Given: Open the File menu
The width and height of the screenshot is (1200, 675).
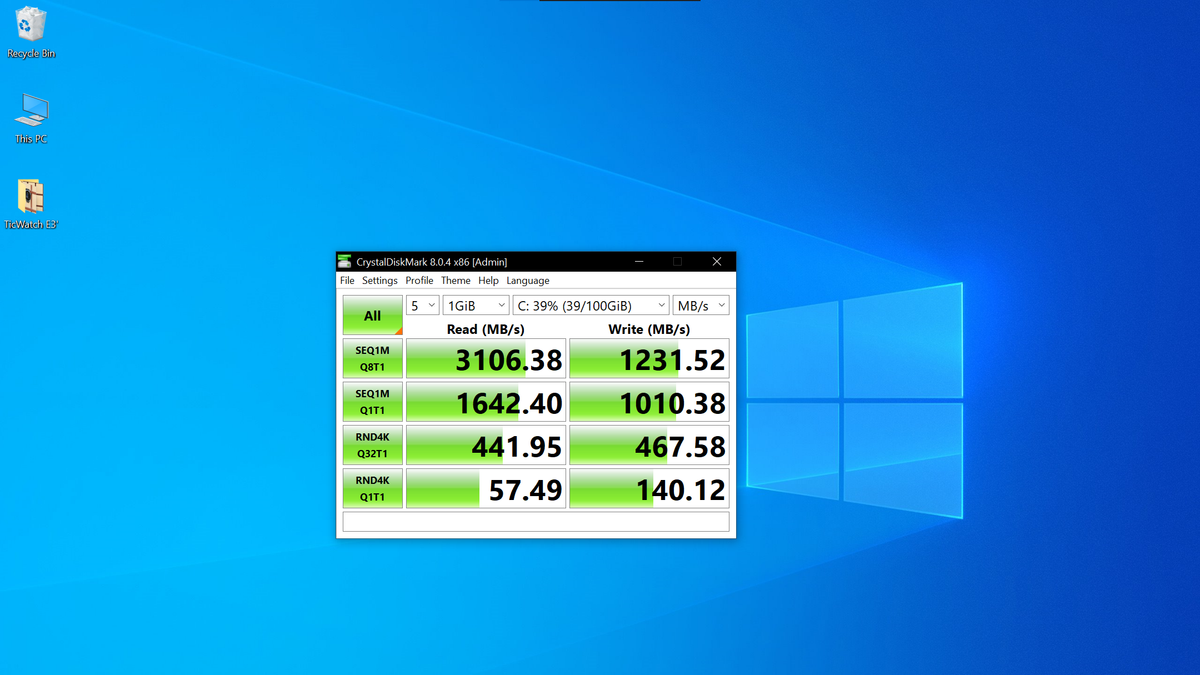Looking at the screenshot, I should 347,281.
